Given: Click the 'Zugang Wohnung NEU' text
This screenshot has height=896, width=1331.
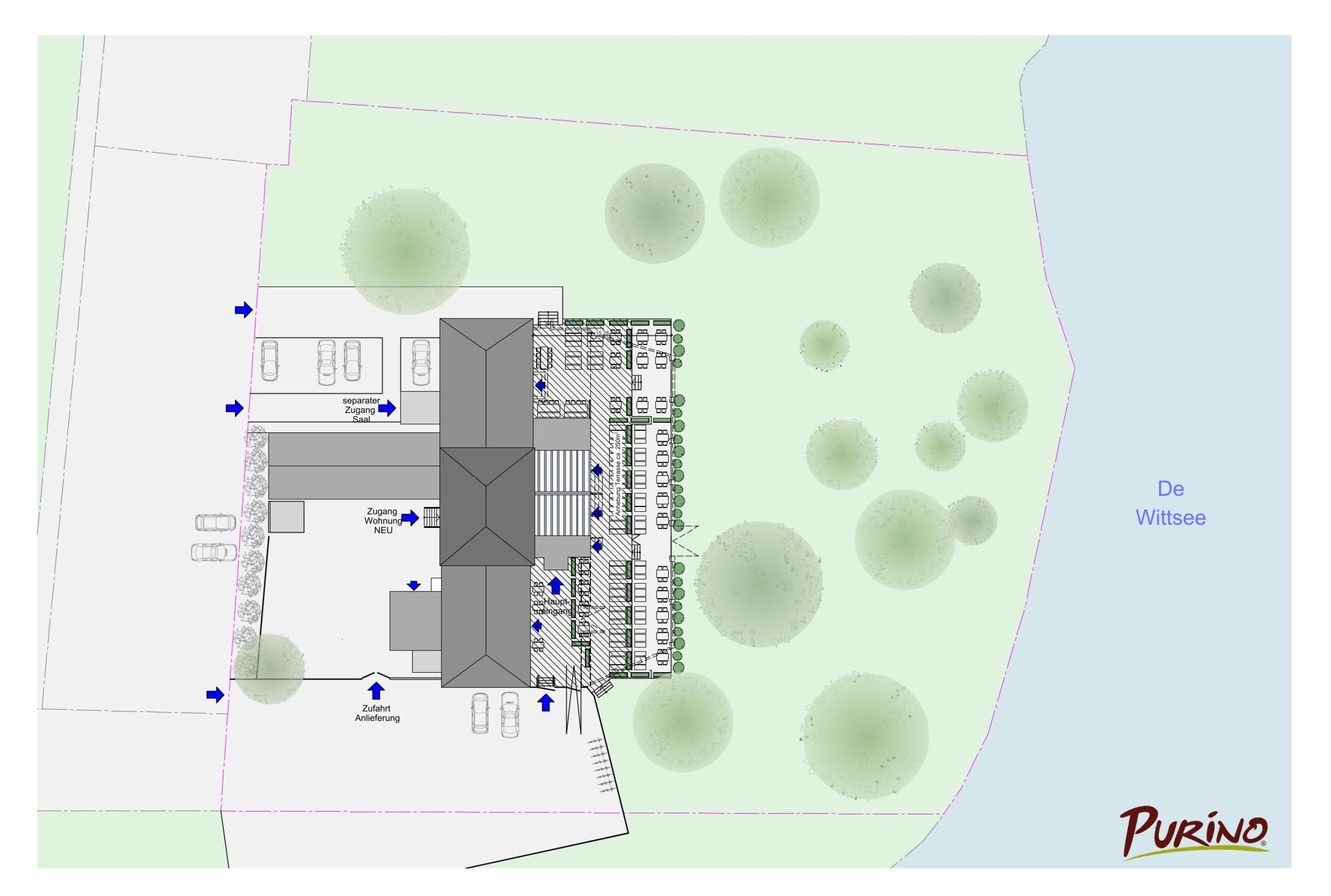Looking at the screenshot, I should (383, 520).
